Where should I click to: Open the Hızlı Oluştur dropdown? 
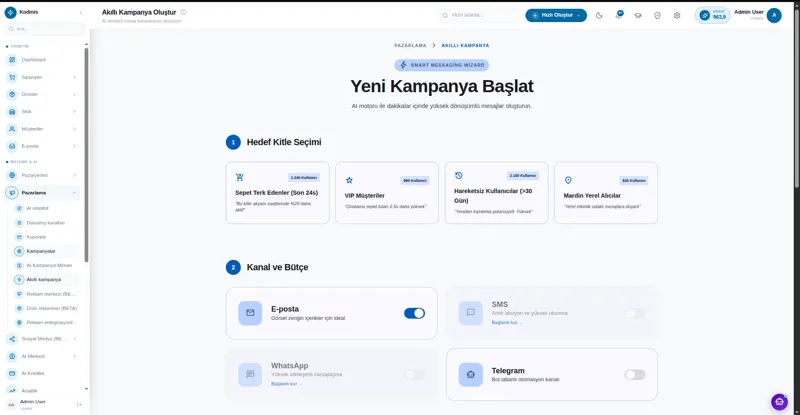coord(556,15)
